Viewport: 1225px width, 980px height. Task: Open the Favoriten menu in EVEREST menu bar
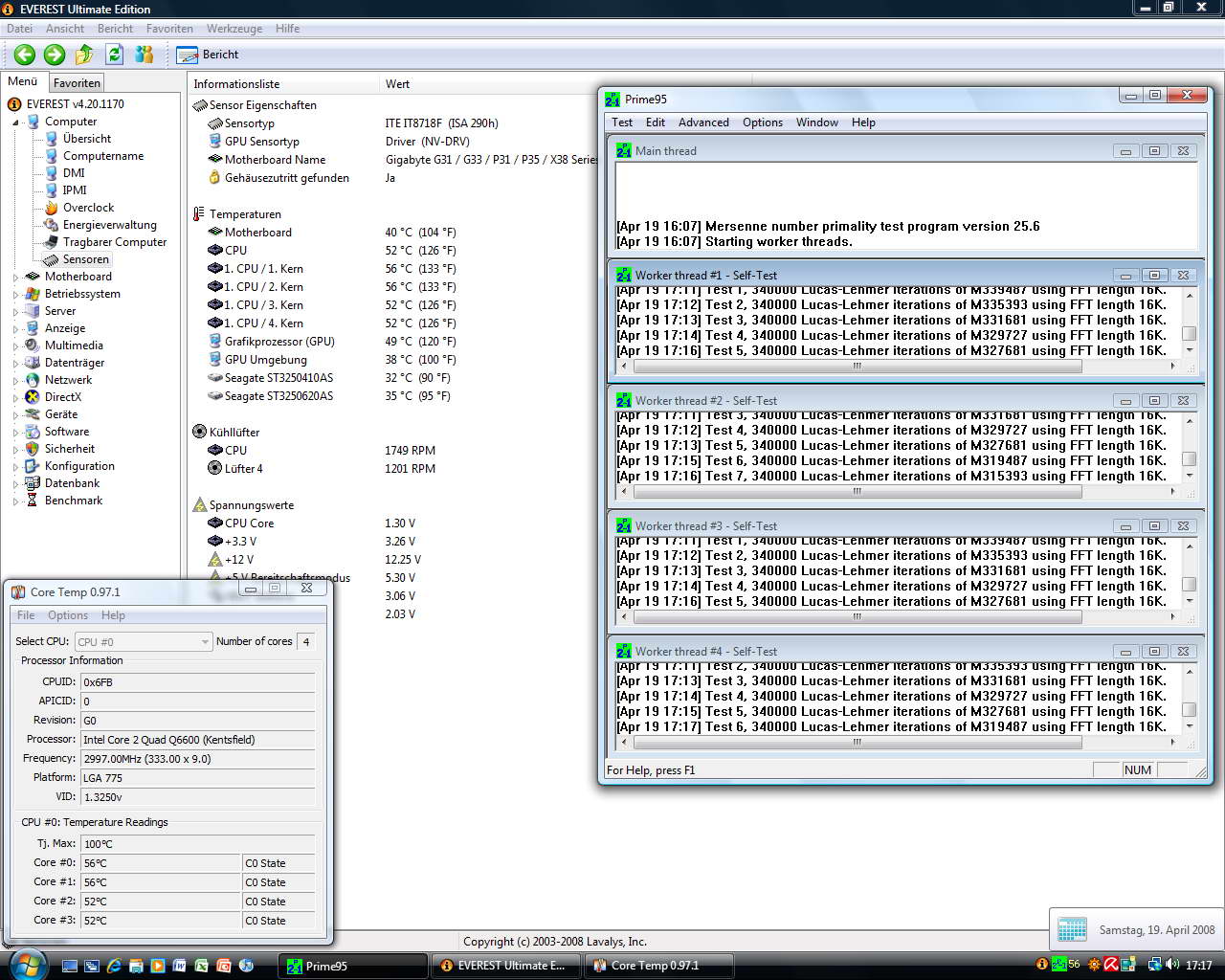[170, 29]
